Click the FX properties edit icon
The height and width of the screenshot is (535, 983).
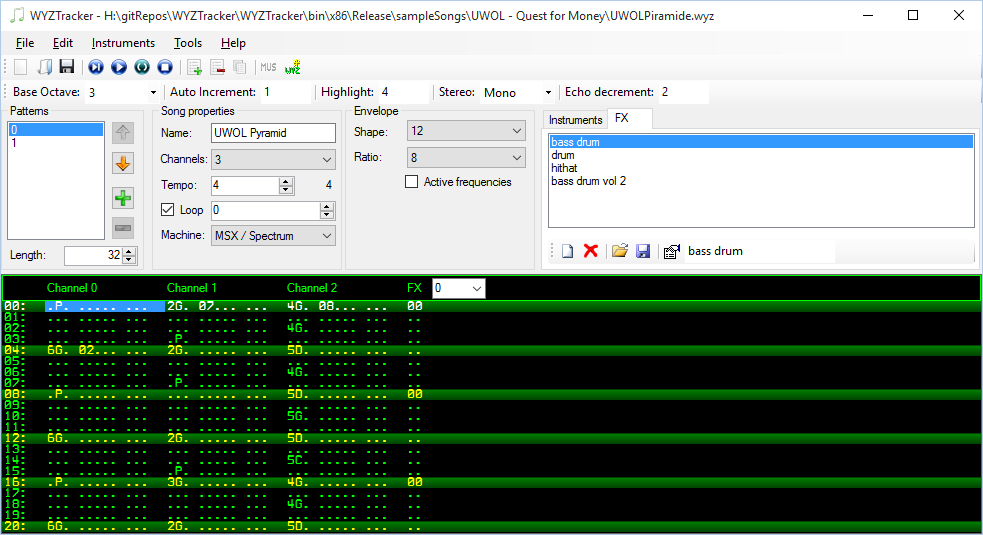coord(671,252)
